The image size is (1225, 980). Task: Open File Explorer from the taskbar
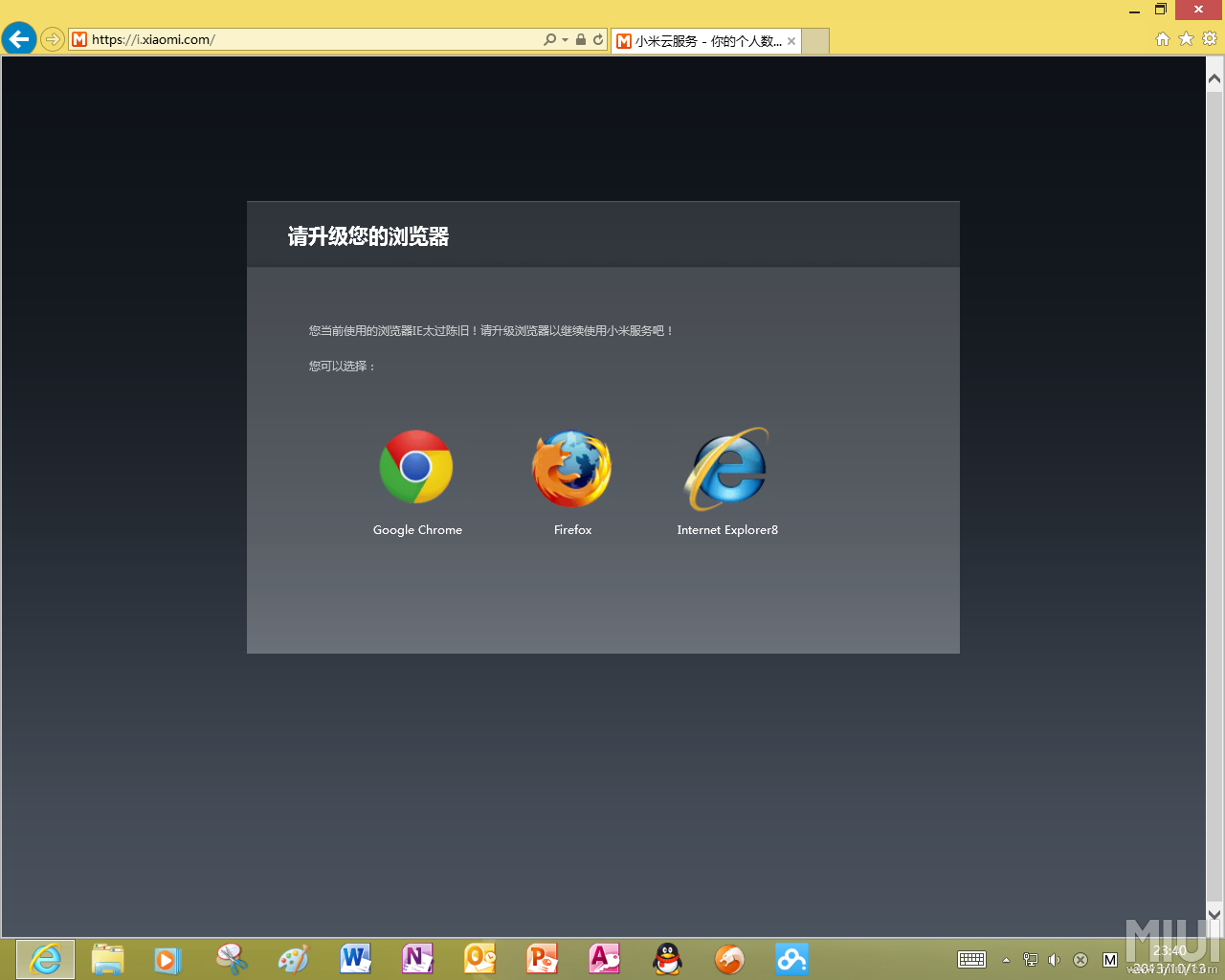click(107, 959)
